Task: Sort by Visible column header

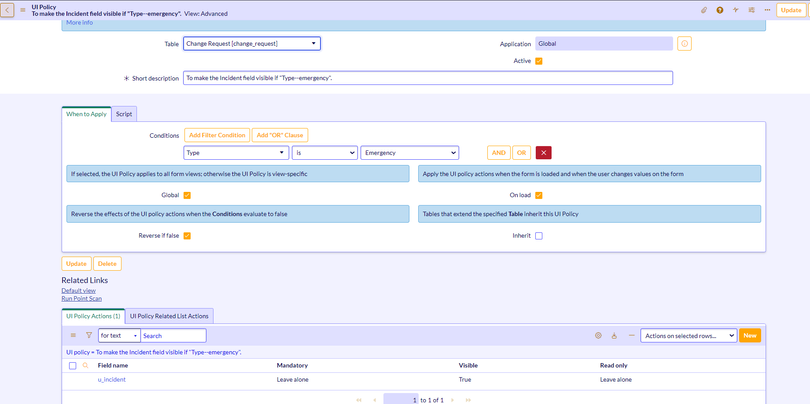Action: (x=468, y=366)
